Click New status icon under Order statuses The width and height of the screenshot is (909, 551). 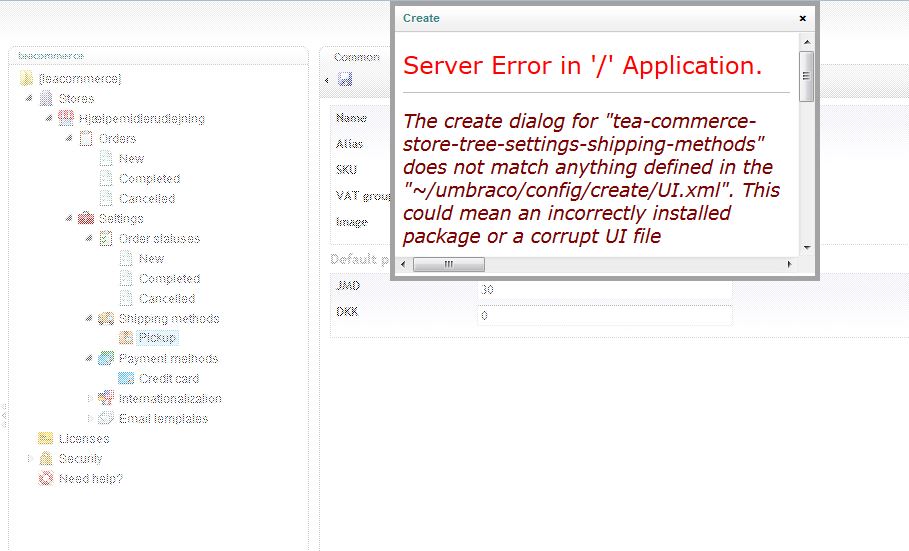coord(126,259)
